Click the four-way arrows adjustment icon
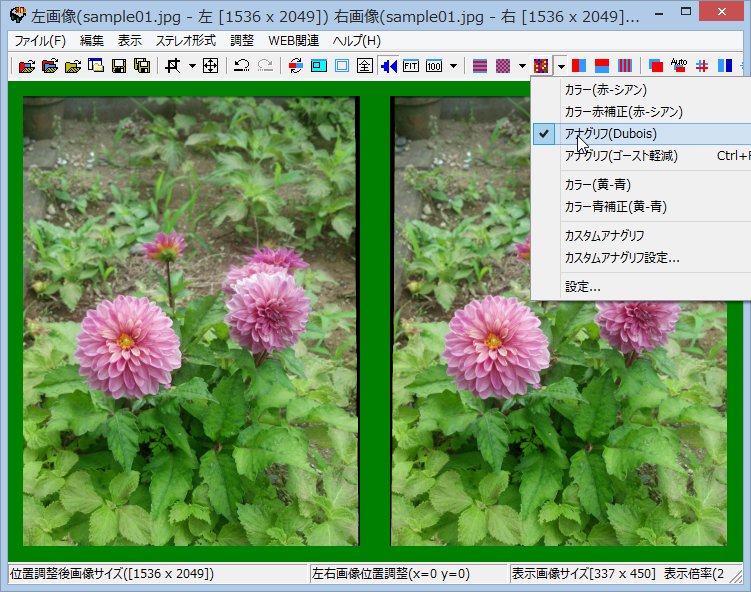This screenshot has width=751, height=592. click(x=210, y=66)
